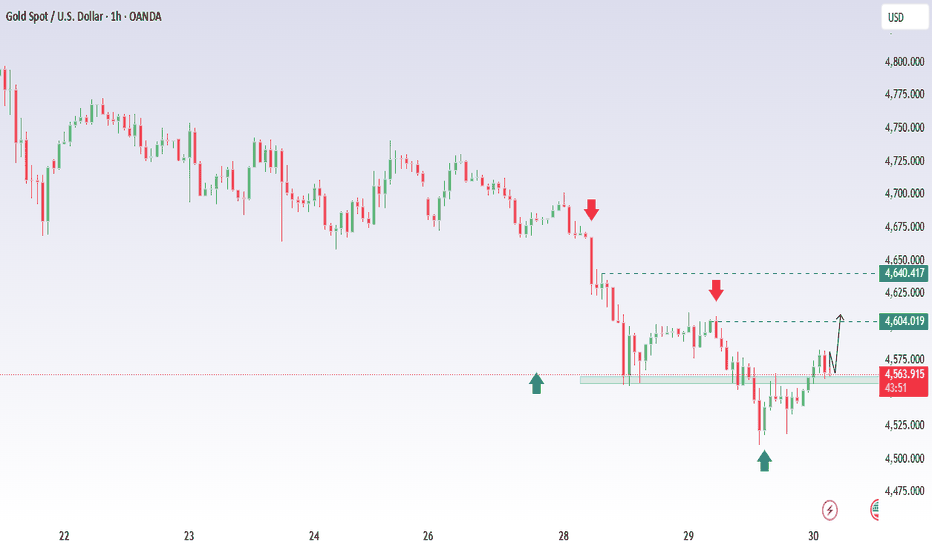Click the red down arrow above 4,604 level
This screenshot has width=932, height=550.
tap(716, 290)
